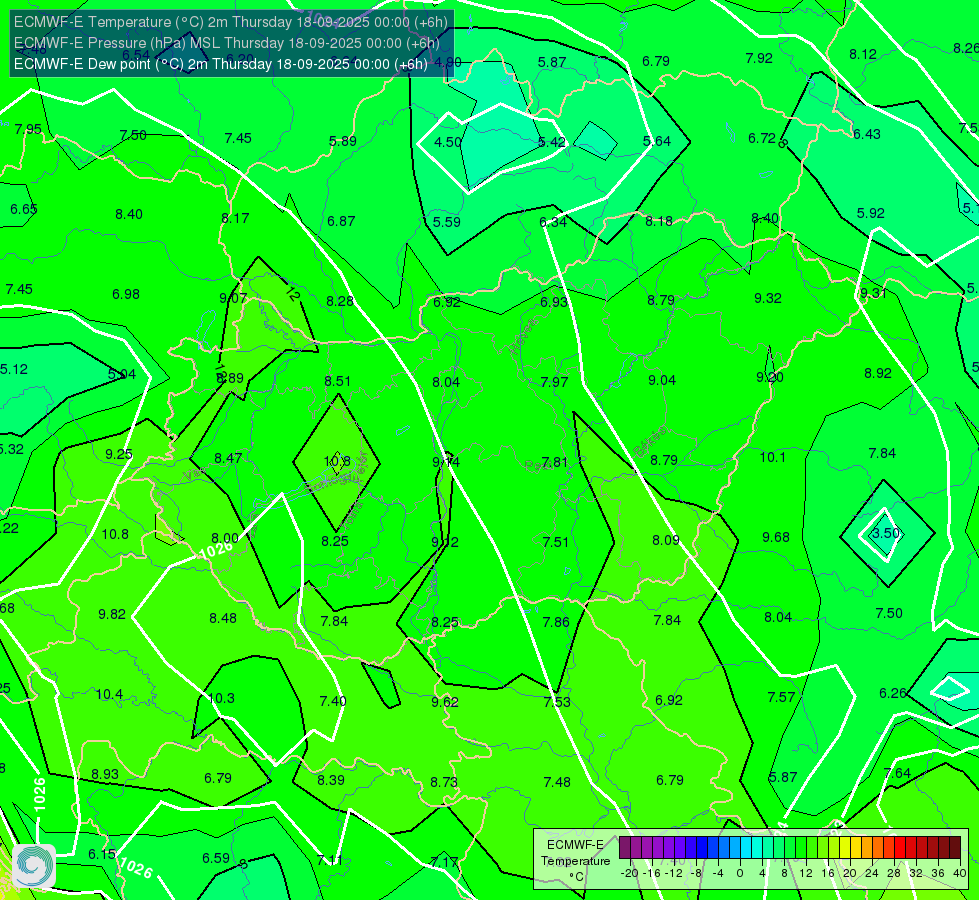Click the 6.87 value on the map
The width and height of the screenshot is (979, 900).
point(341,220)
